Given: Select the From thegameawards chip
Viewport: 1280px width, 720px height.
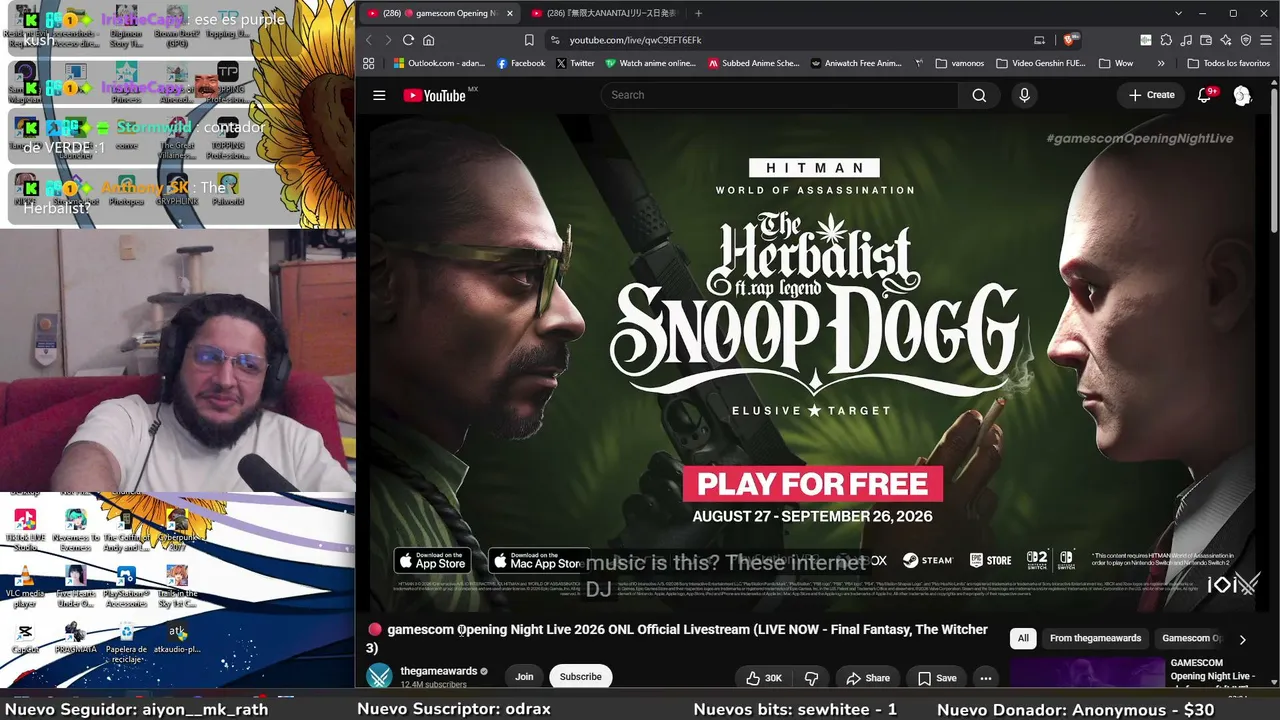Looking at the screenshot, I should tap(1095, 638).
